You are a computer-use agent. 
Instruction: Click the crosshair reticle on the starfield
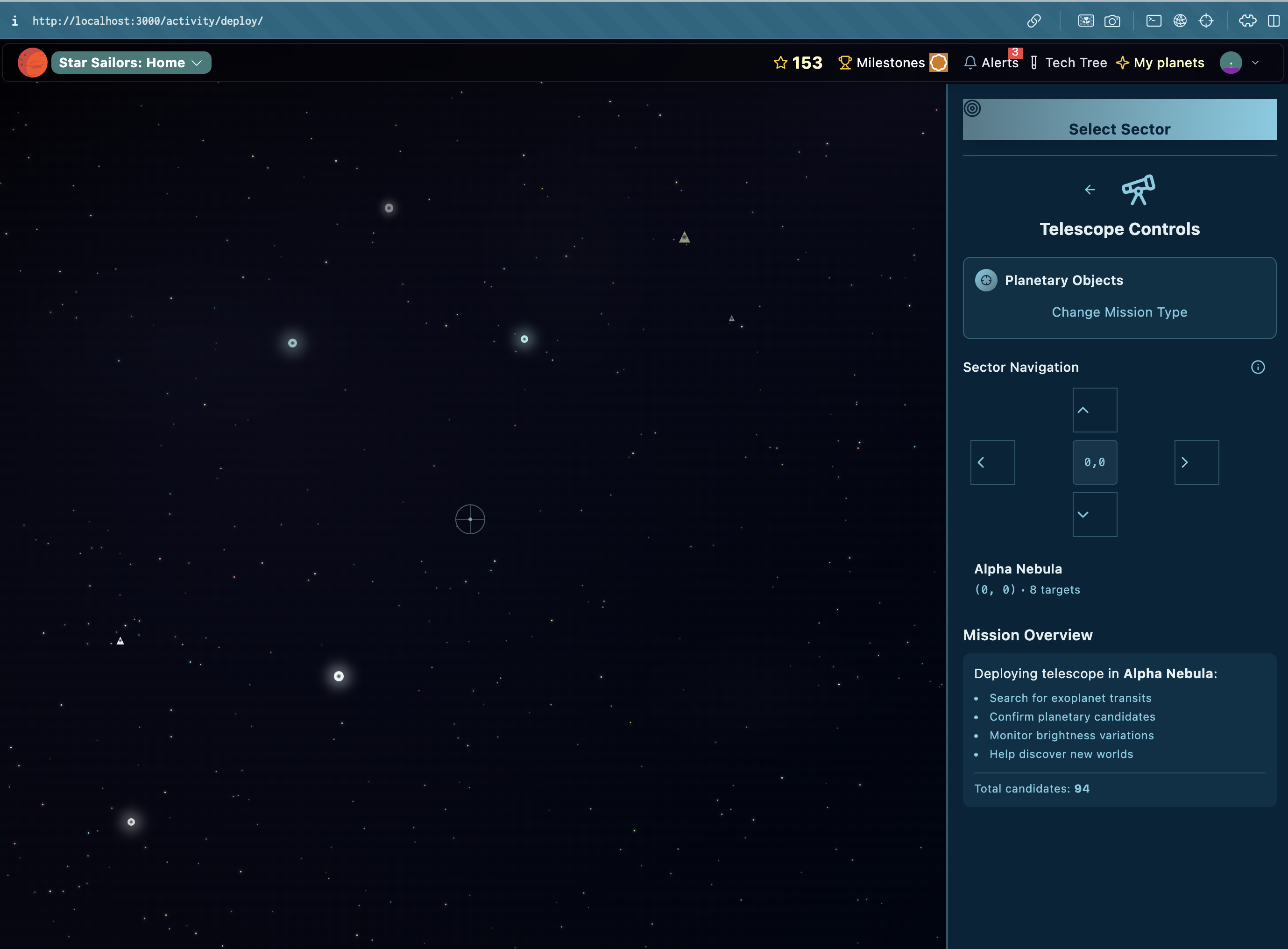[x=470, y=519]
